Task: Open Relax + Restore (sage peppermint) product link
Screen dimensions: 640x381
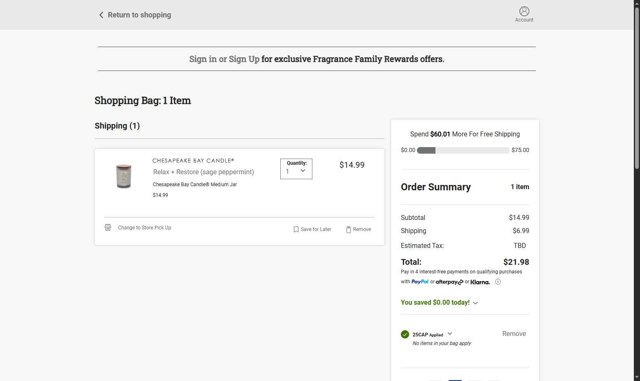Action: [x=203, y=172]
